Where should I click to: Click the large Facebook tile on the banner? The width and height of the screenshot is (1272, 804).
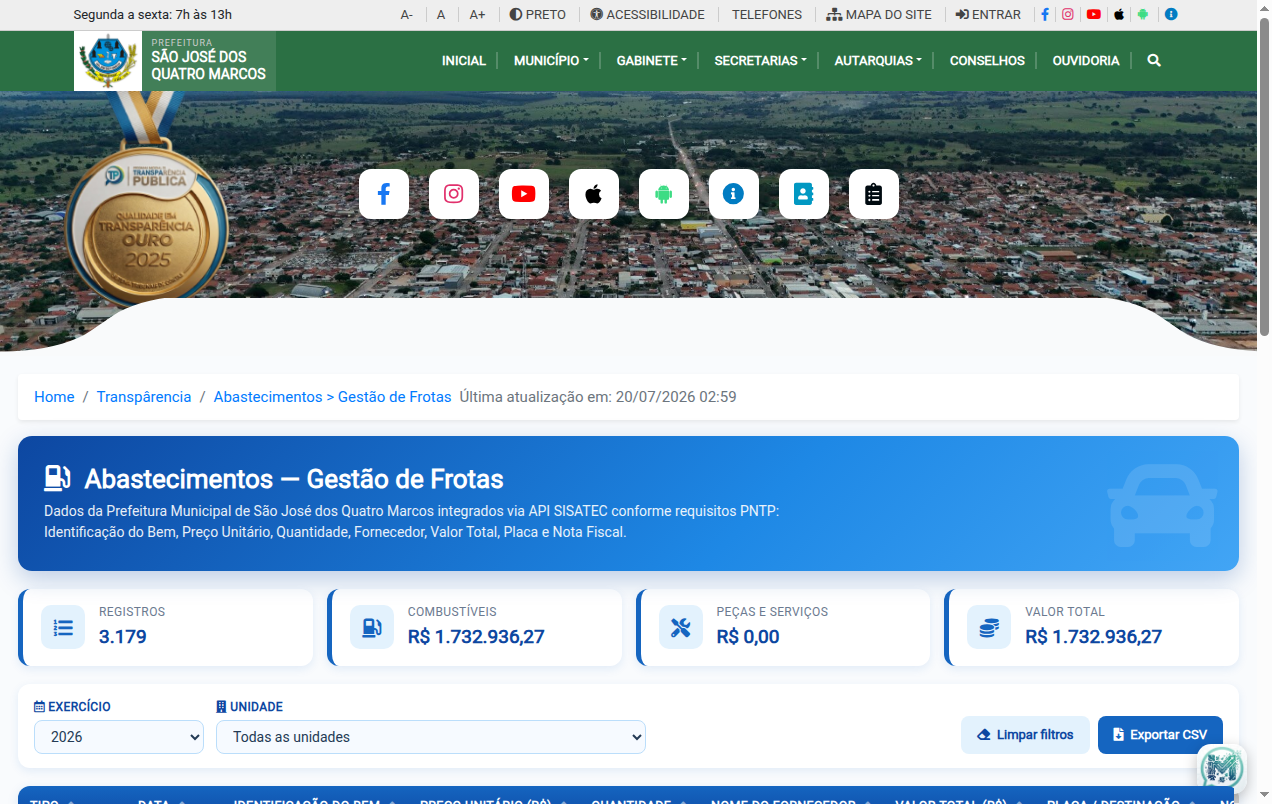[384, 194]
